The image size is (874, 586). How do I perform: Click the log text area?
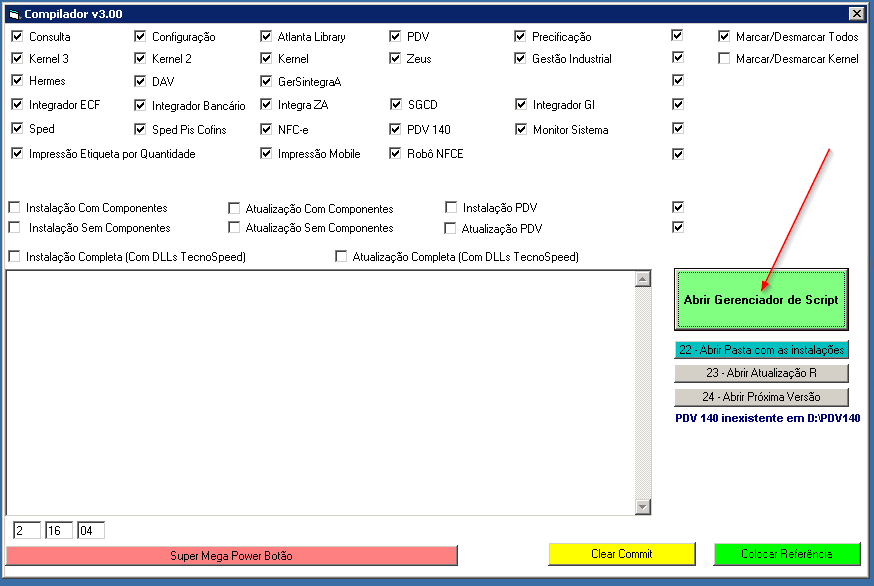pos(321,393)
